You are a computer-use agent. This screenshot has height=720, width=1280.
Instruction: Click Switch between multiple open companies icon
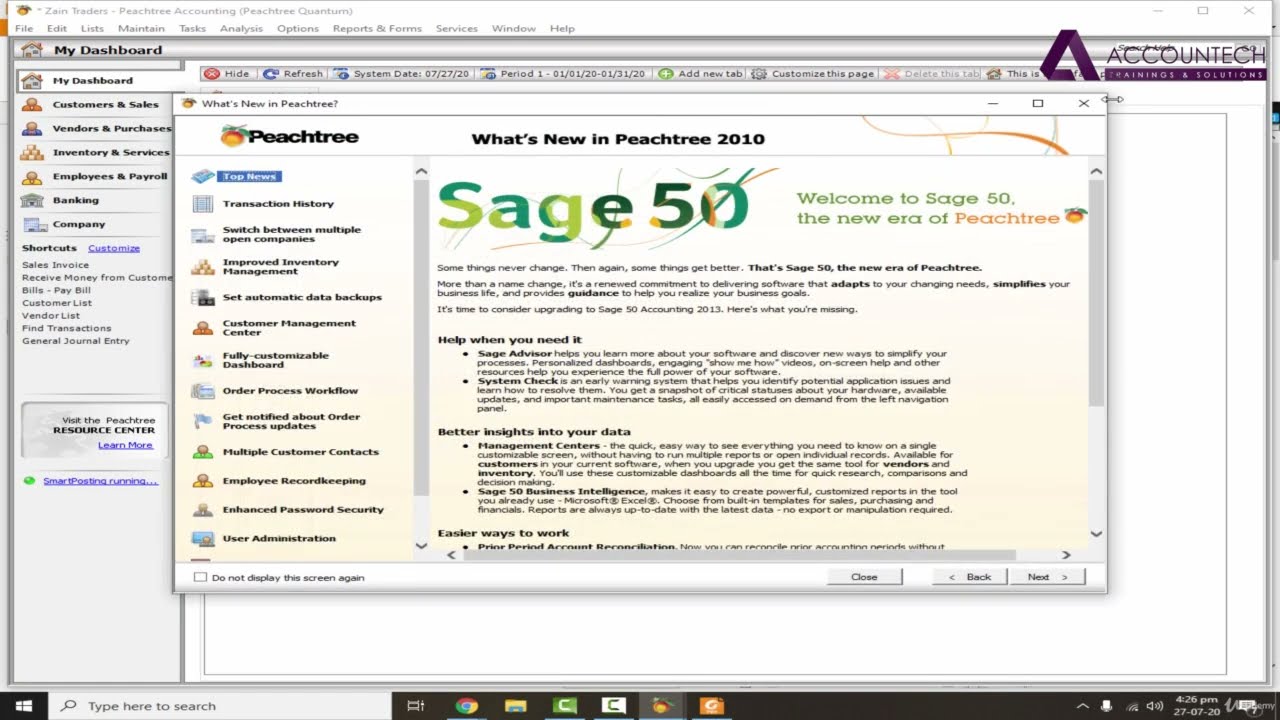(203, 236)
